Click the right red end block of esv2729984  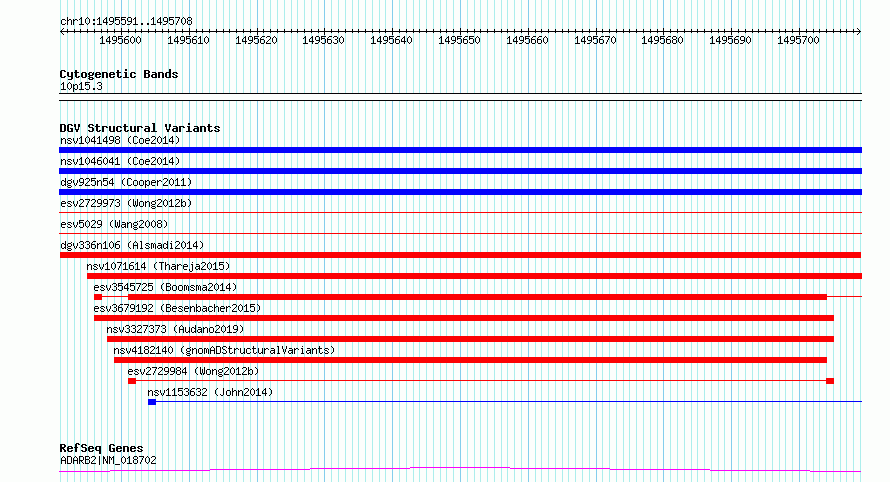(830, 381)
